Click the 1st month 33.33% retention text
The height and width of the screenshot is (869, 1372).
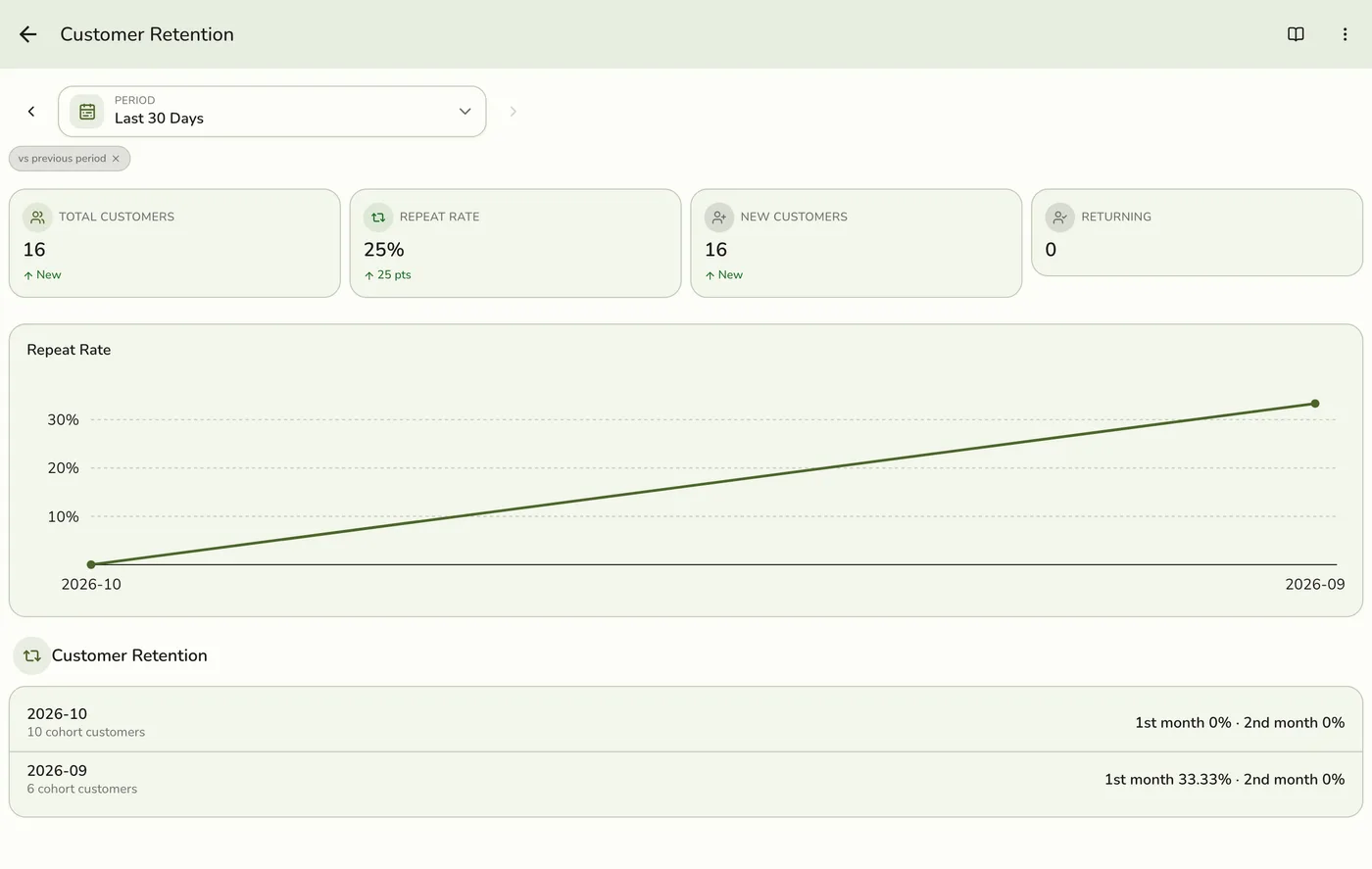coord(1167,780)
